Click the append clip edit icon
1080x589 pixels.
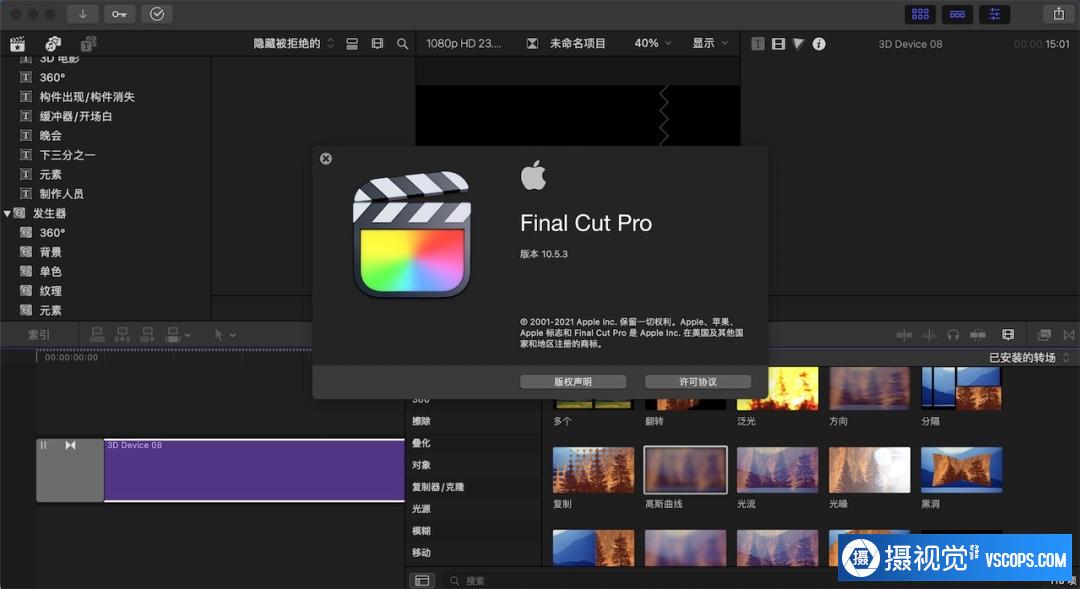coord(147,335)
